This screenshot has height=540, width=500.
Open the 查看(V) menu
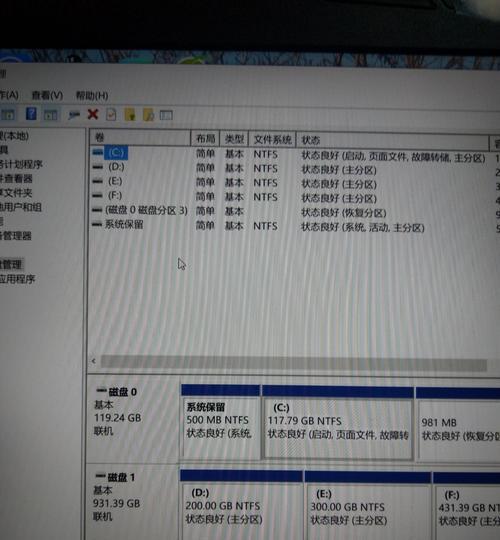pos(48,95)
